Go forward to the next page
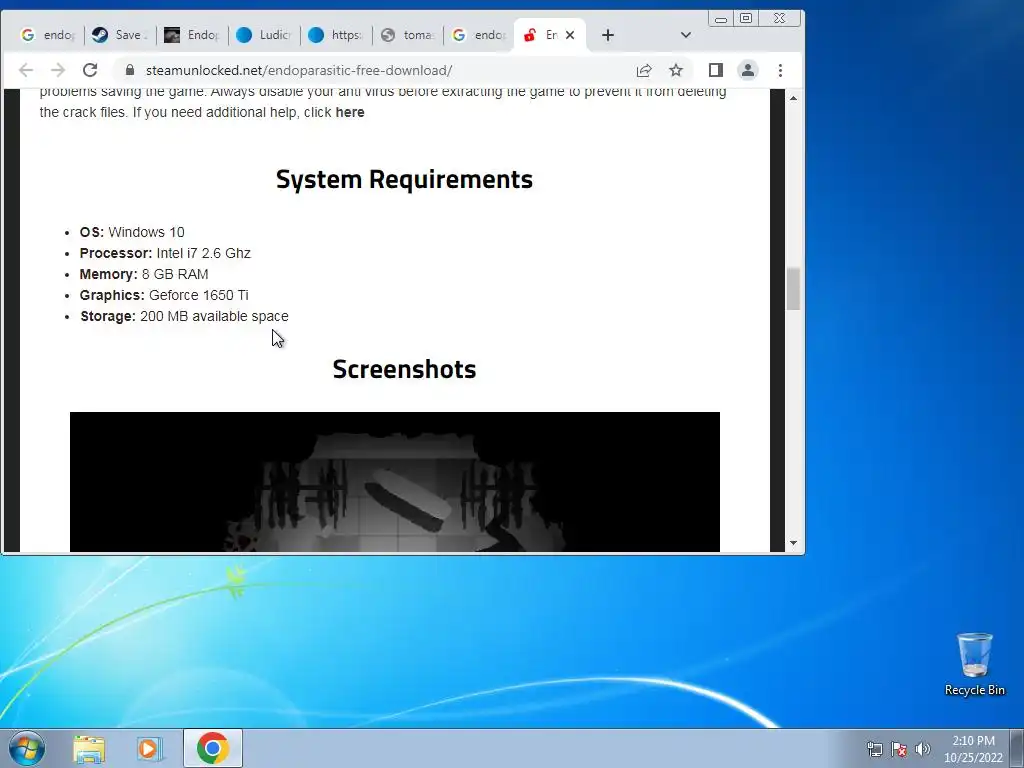 click(57, 71)
